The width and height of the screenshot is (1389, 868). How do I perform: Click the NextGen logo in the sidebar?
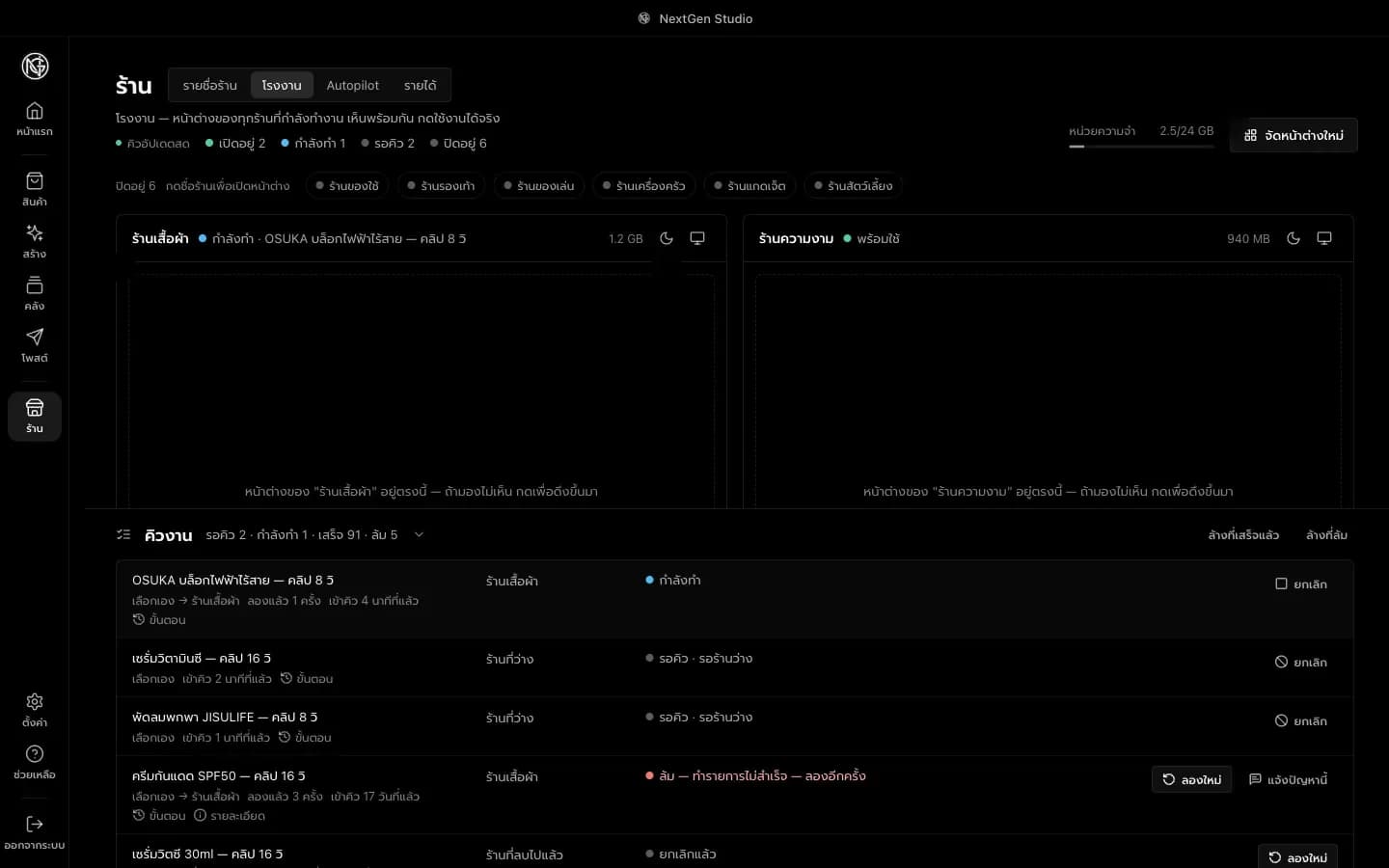pyautogui.click(x=35, y=66)
